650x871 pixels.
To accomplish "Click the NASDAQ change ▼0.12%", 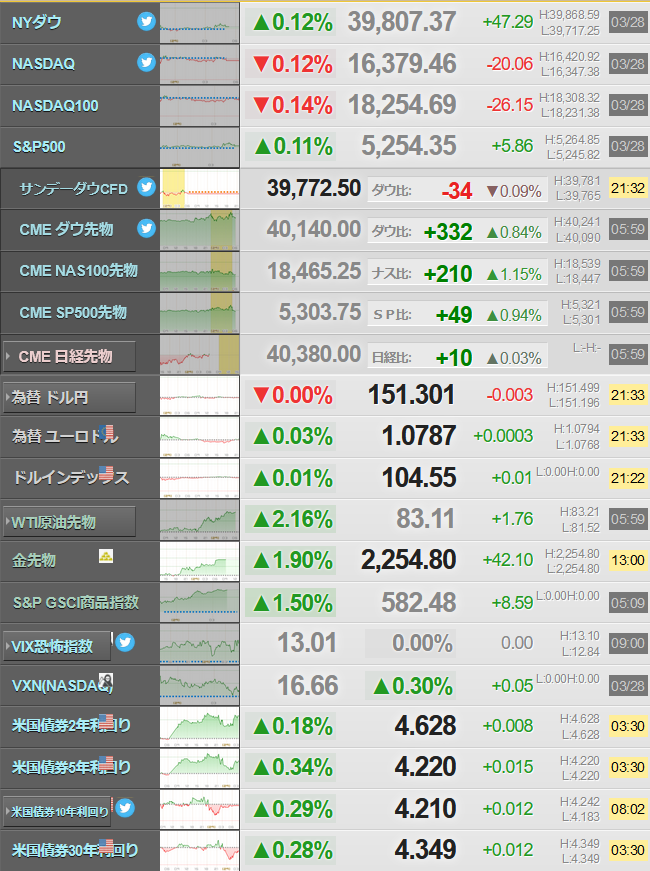I will [x=293, y=64].
